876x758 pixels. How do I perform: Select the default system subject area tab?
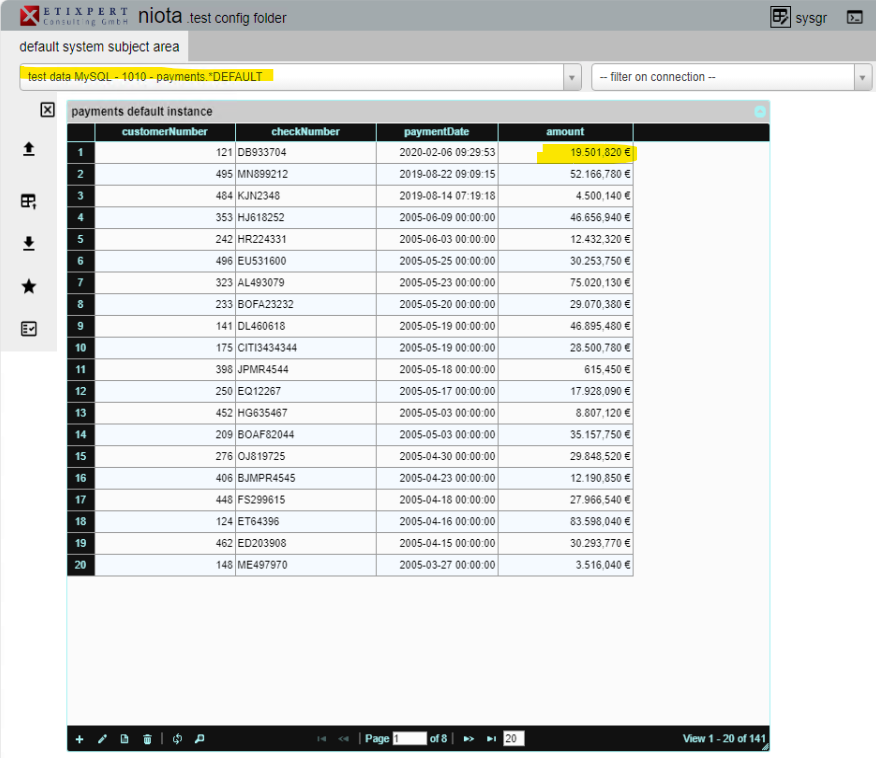point(99,47)
